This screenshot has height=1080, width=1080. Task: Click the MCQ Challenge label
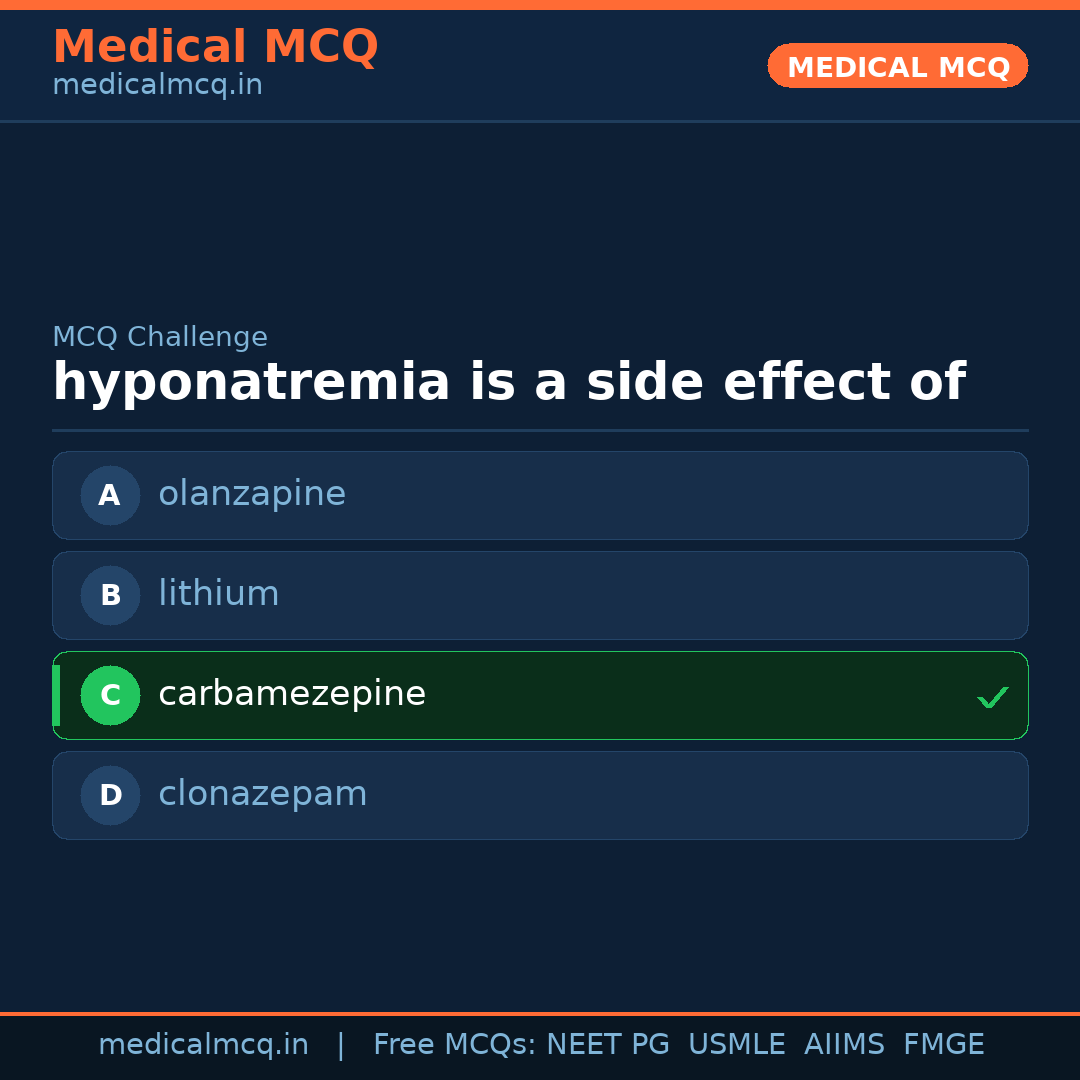[160, 338]
